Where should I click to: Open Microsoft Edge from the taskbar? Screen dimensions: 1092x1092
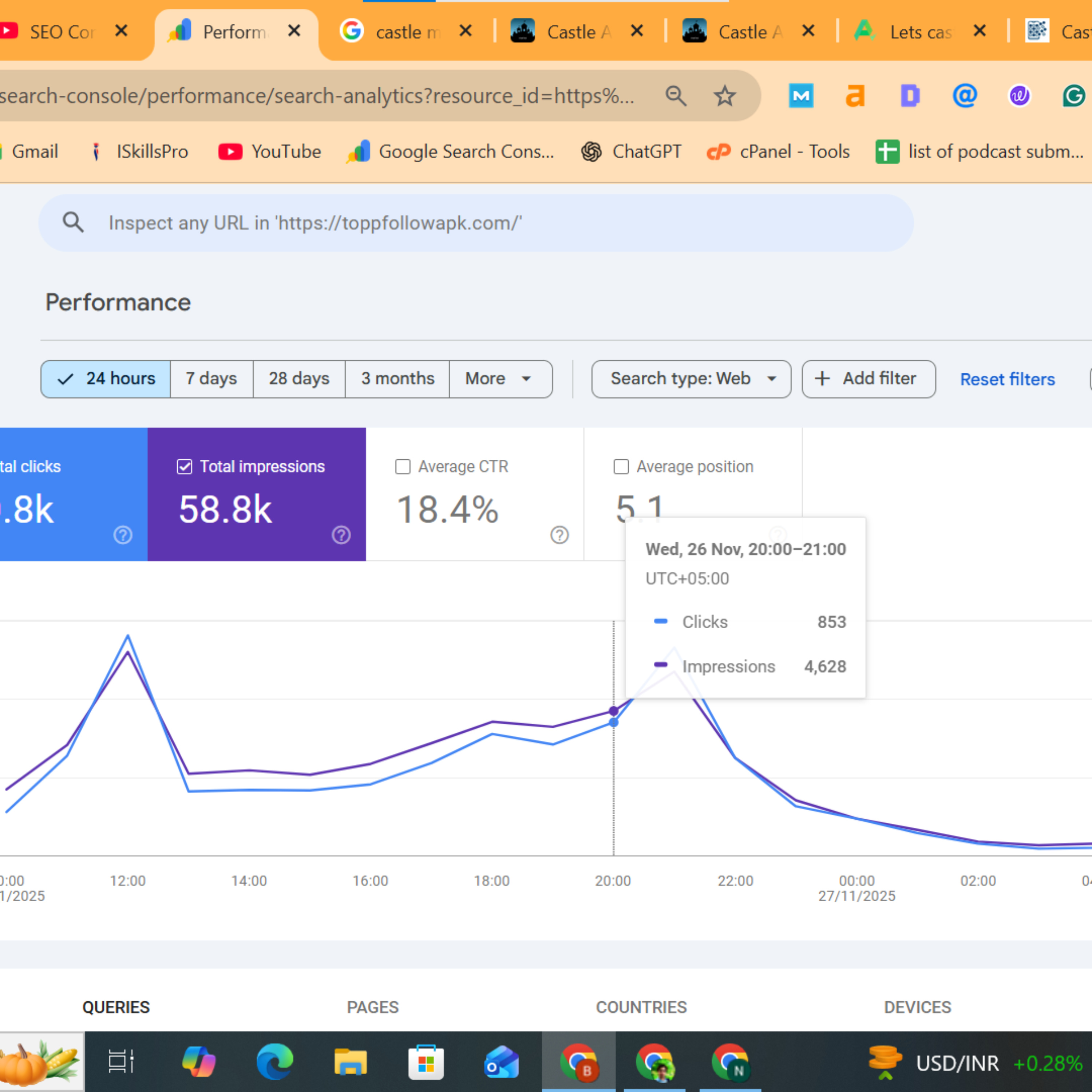coord(275,1062)
